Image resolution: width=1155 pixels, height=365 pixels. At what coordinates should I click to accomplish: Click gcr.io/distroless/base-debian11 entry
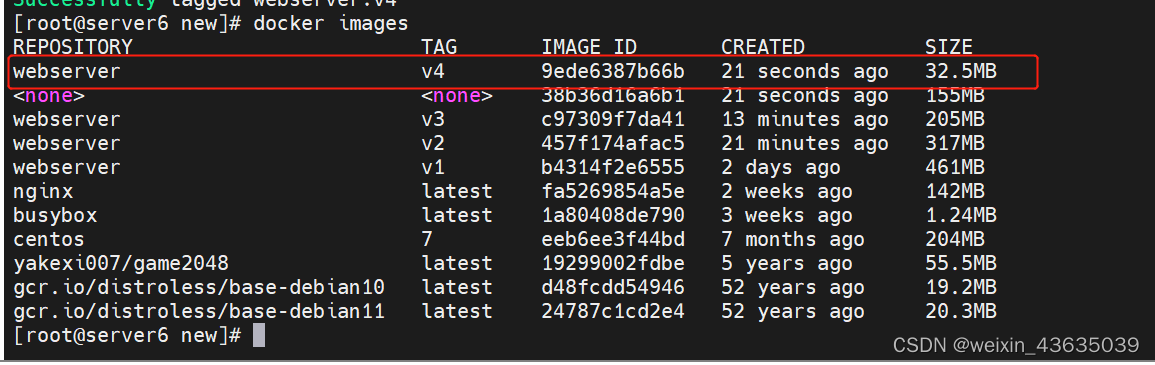point(199,311)
